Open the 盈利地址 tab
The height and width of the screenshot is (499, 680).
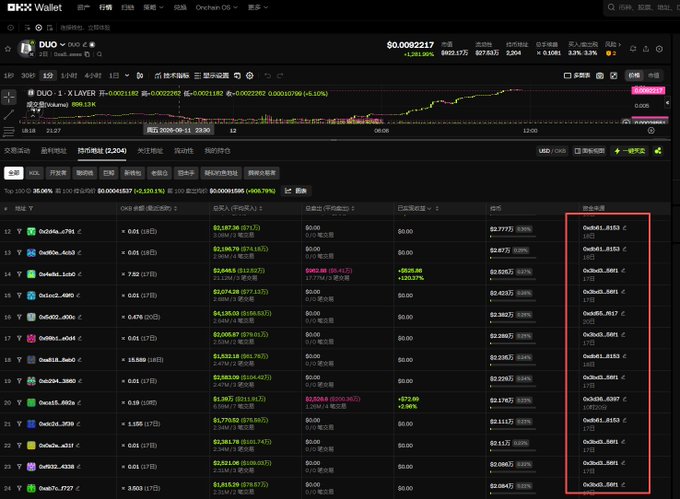coord(54,151)
